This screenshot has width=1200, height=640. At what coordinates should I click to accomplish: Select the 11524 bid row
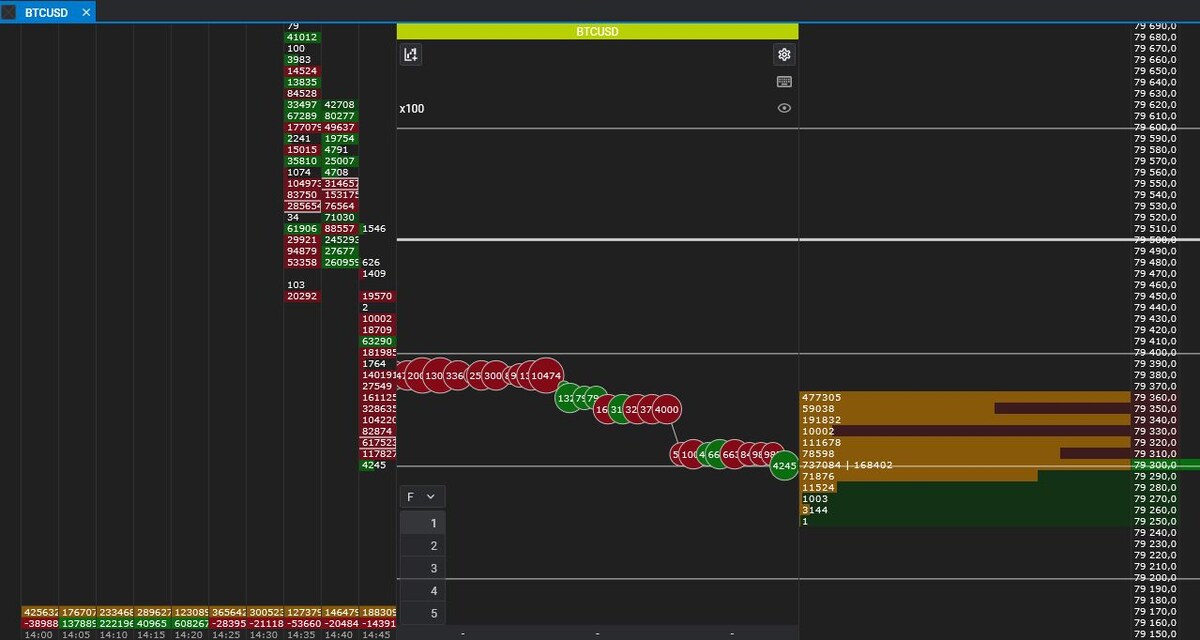coord(965,487)
